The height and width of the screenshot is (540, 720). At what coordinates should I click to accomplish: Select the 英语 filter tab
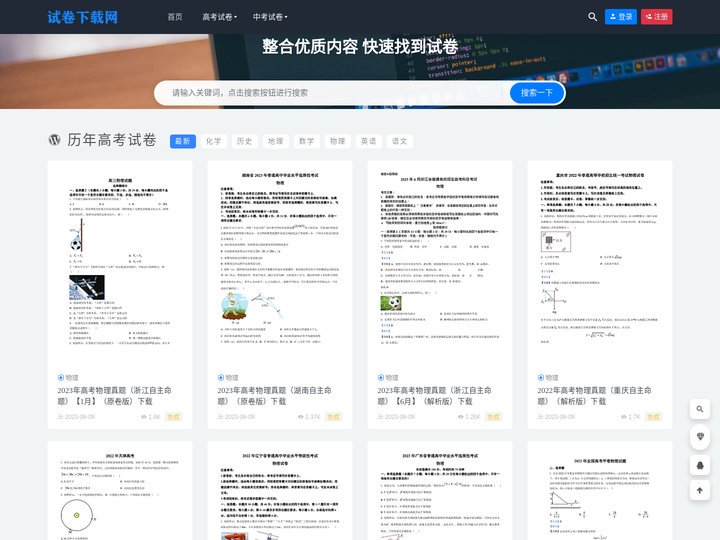pyautogui.click(x=368, y=141)
